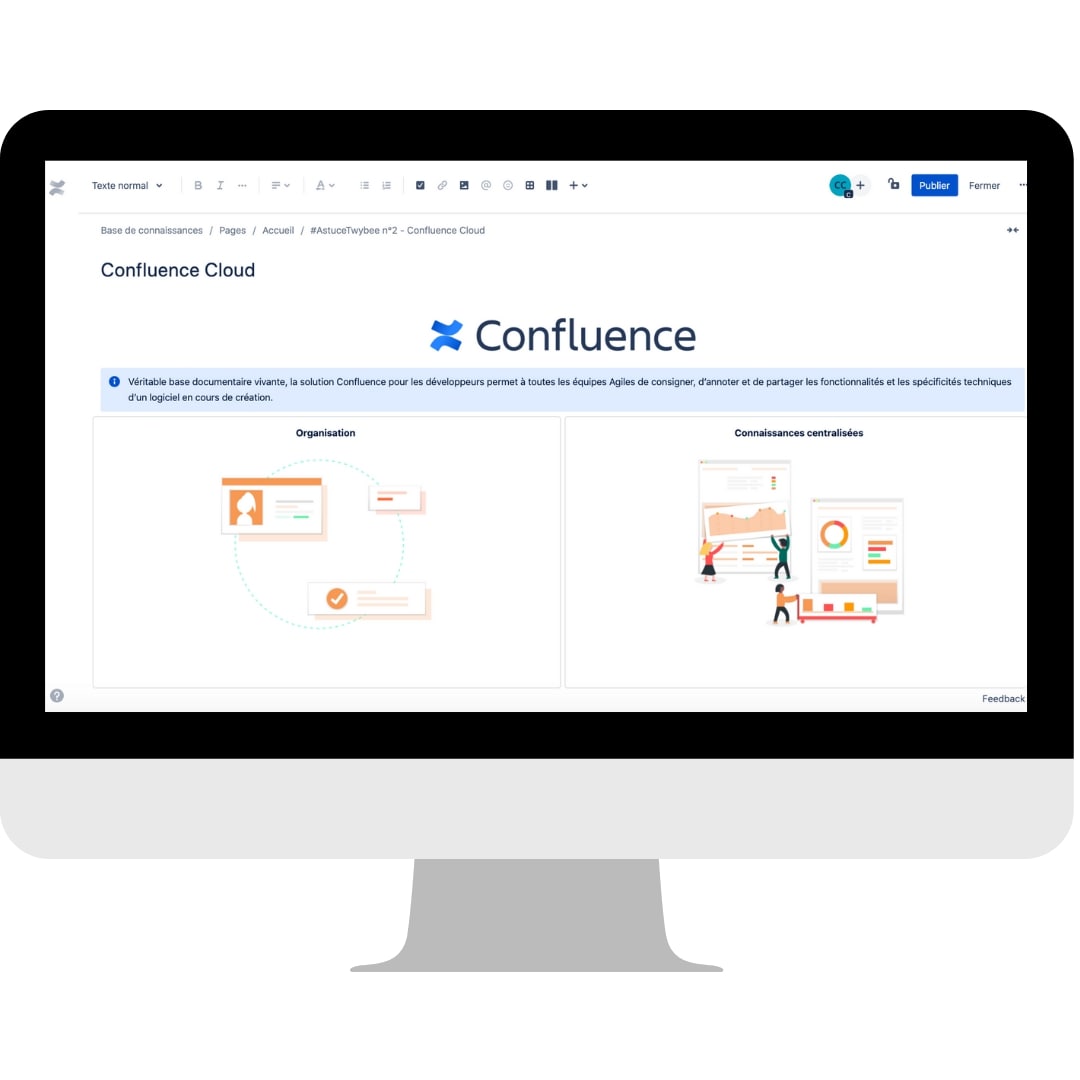1080x1080 pixels.
Task: Open the Feedback link
Action: point(1004,699)
